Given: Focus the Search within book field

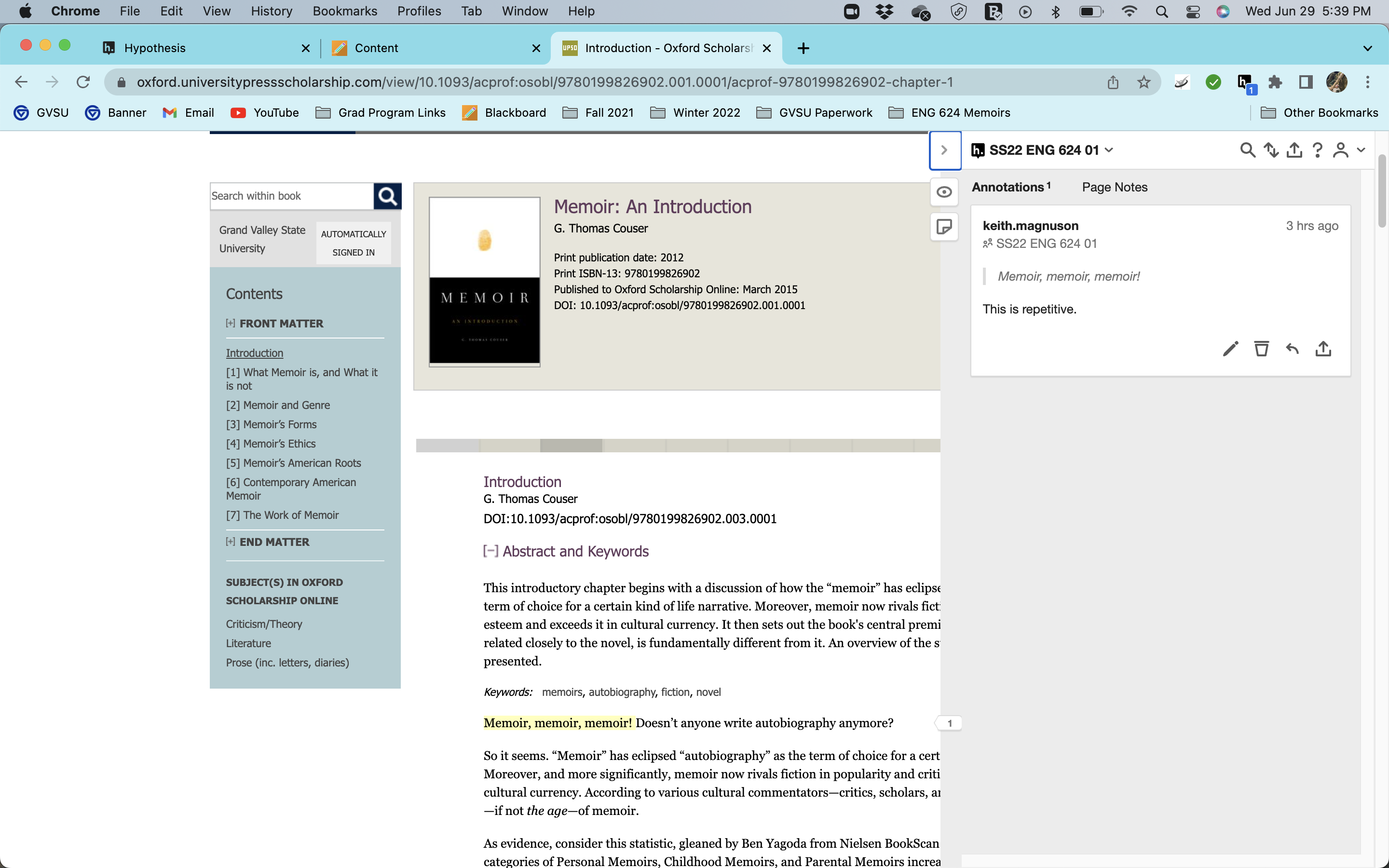Looking at the screenshot, I should (x=292, y=196).
